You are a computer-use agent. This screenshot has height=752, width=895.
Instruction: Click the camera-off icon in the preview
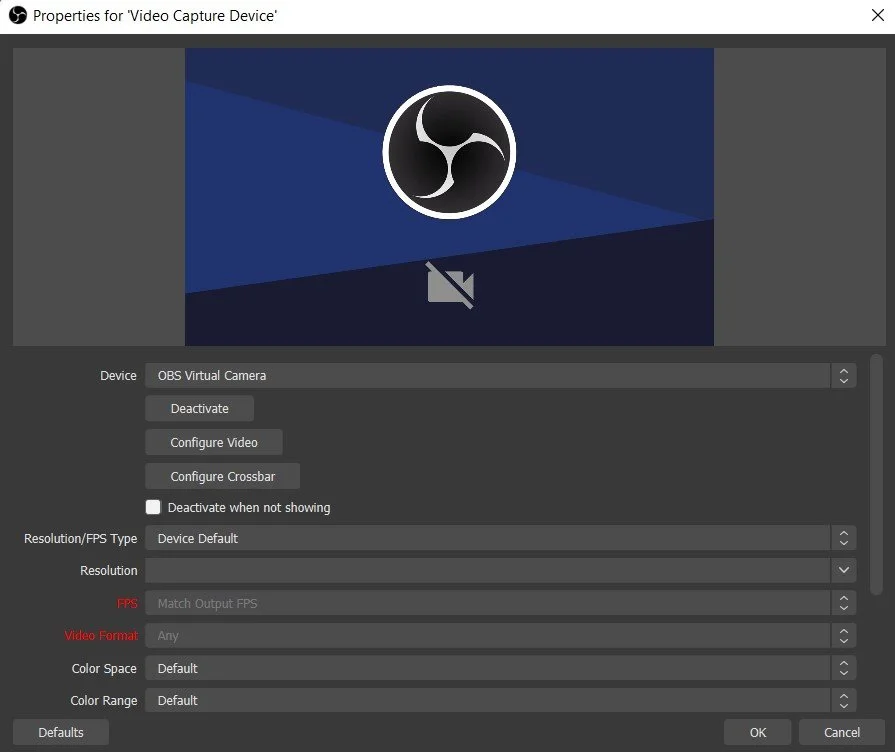pos(450,285)
